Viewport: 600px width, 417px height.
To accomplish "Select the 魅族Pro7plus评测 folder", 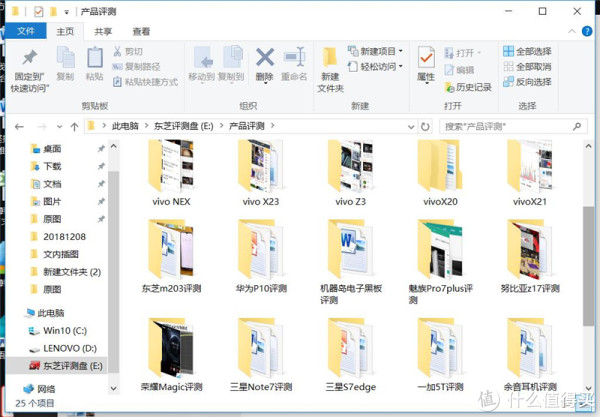I will tap(440, 262).
